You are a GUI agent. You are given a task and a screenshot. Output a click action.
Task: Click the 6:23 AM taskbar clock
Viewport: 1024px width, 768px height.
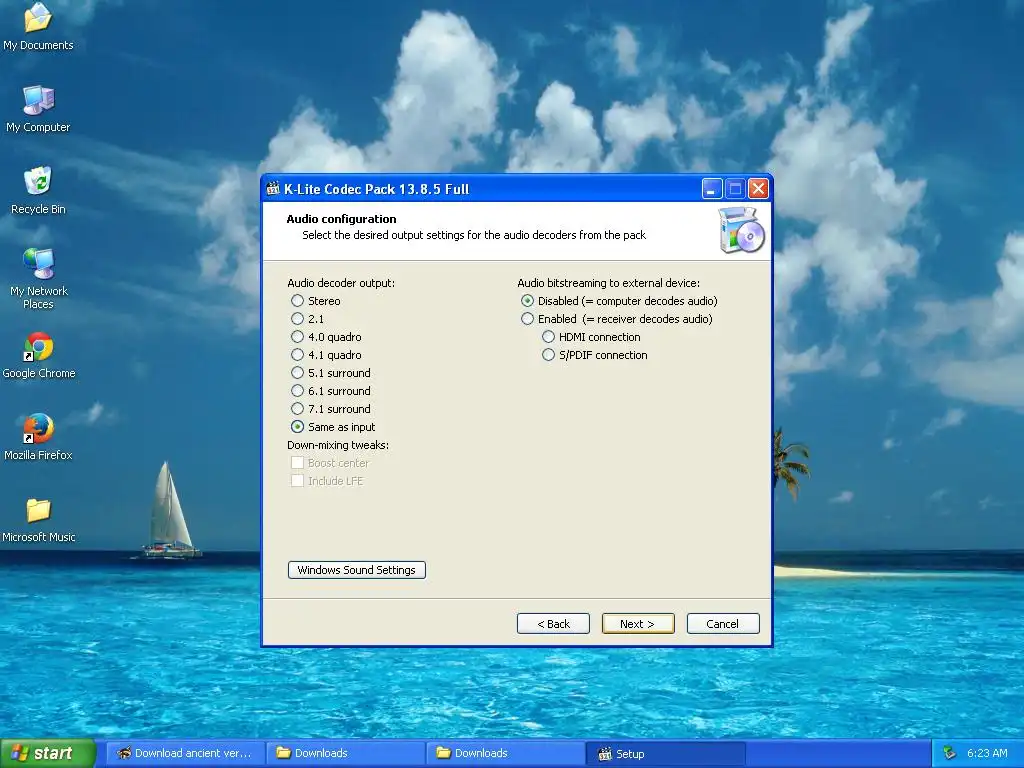click(987, 753)
